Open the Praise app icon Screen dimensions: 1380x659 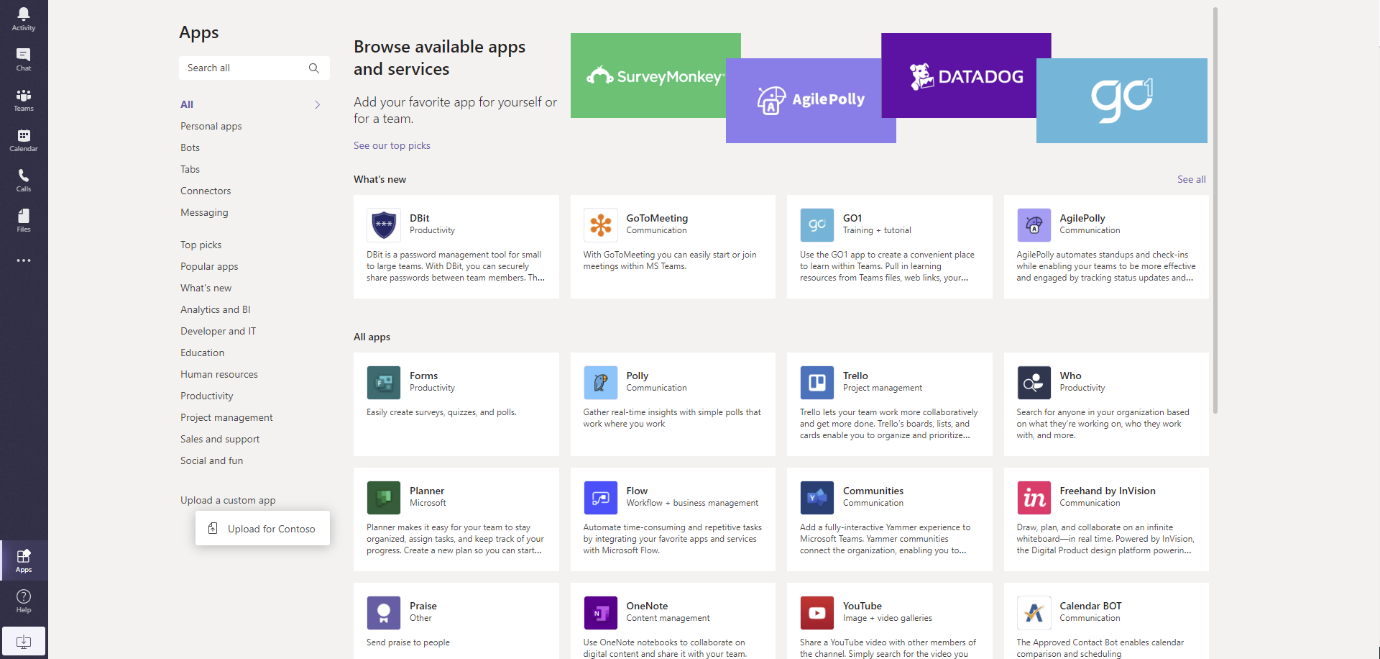tap(383, 613)
